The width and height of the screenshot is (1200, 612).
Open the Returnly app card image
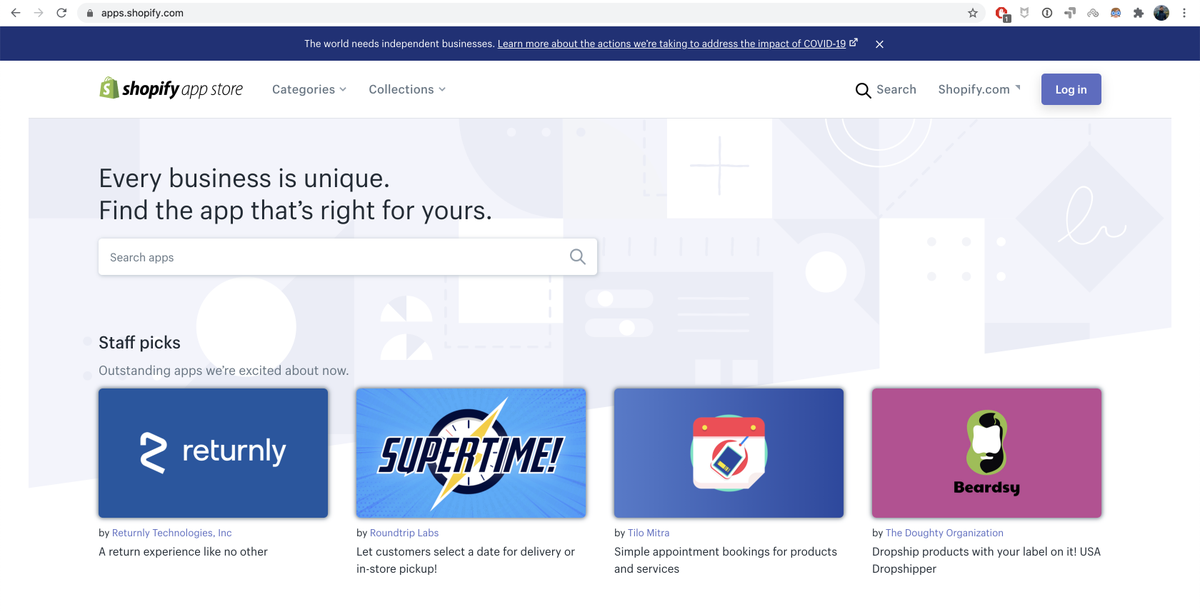pyautogui.click(x=213, y=453)
